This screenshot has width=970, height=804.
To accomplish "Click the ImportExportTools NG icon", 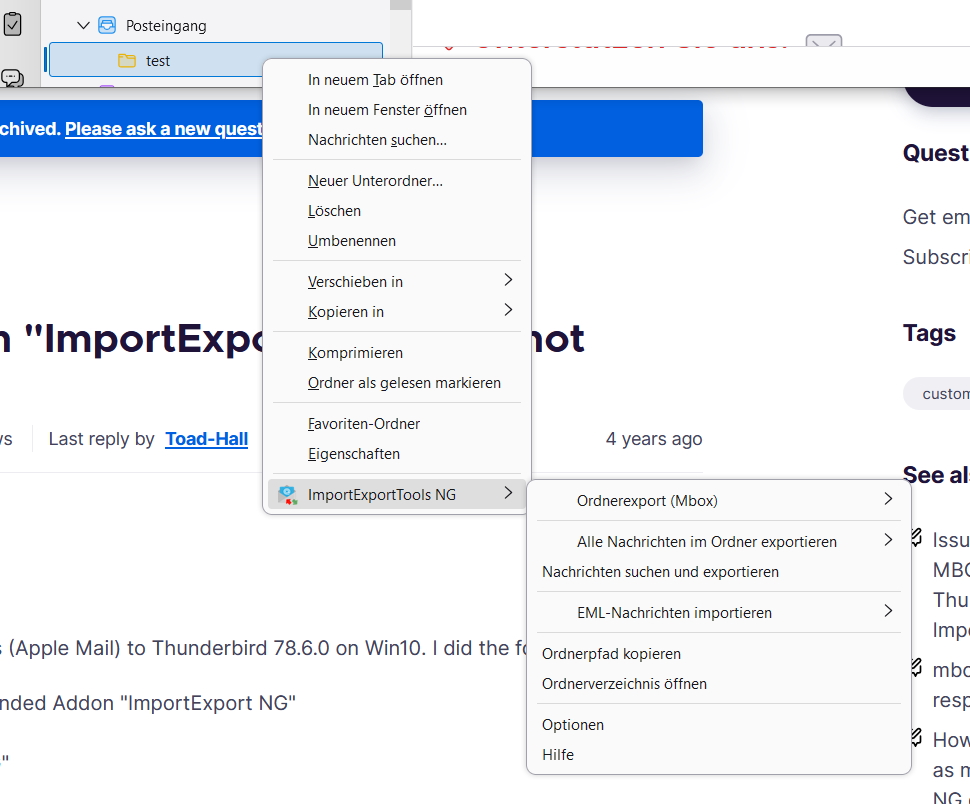I will [x=288, y=495].
